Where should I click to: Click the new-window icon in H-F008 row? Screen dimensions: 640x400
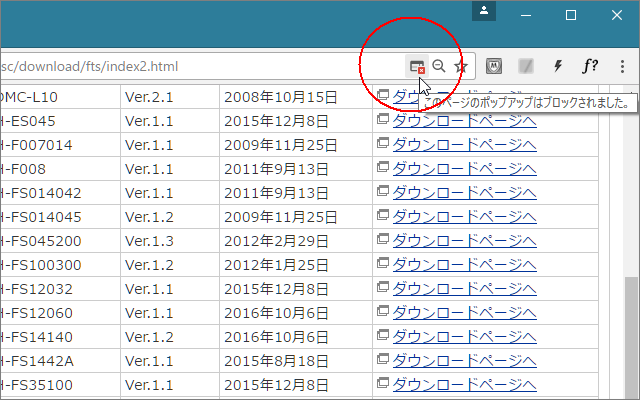pyautogui.click(x=382, y=167)
